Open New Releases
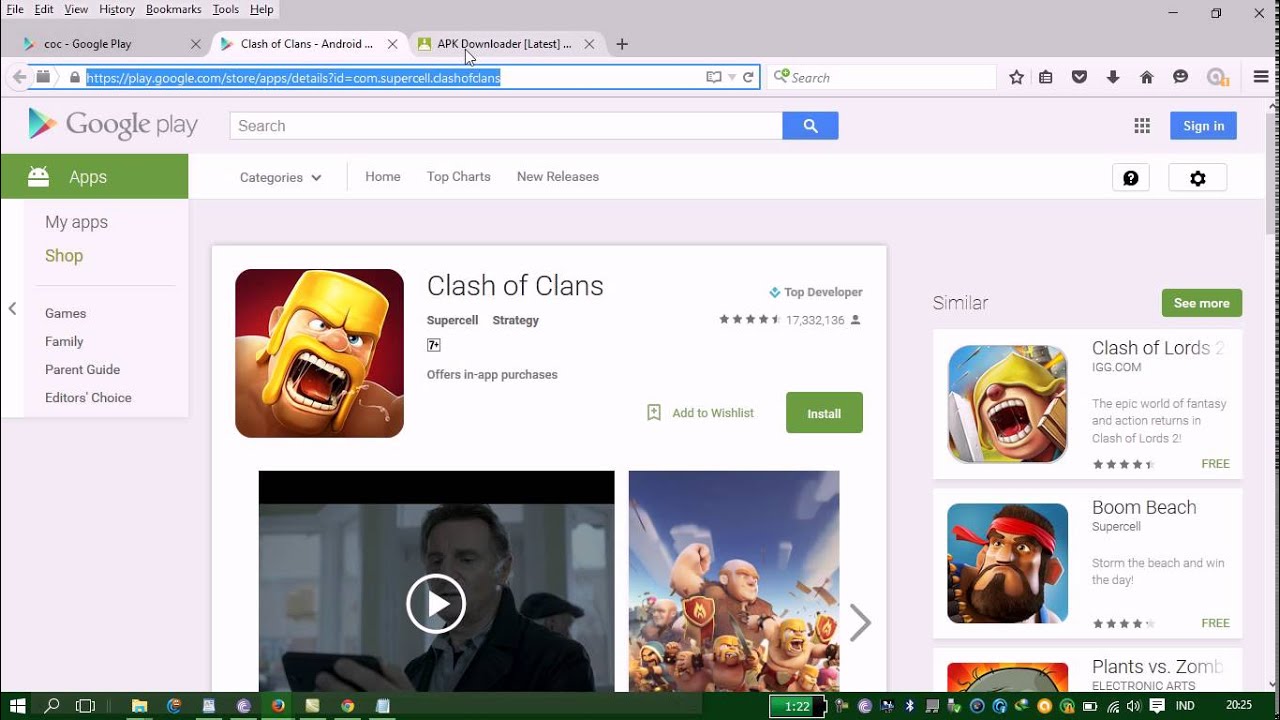This screenshot has width=1280, height=720. click(558, 176)
